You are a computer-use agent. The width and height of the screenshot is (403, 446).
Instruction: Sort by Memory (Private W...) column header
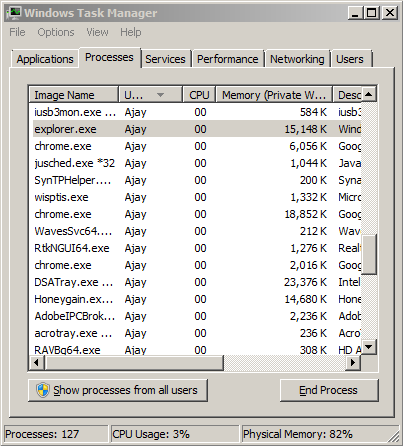pos(274,95)
